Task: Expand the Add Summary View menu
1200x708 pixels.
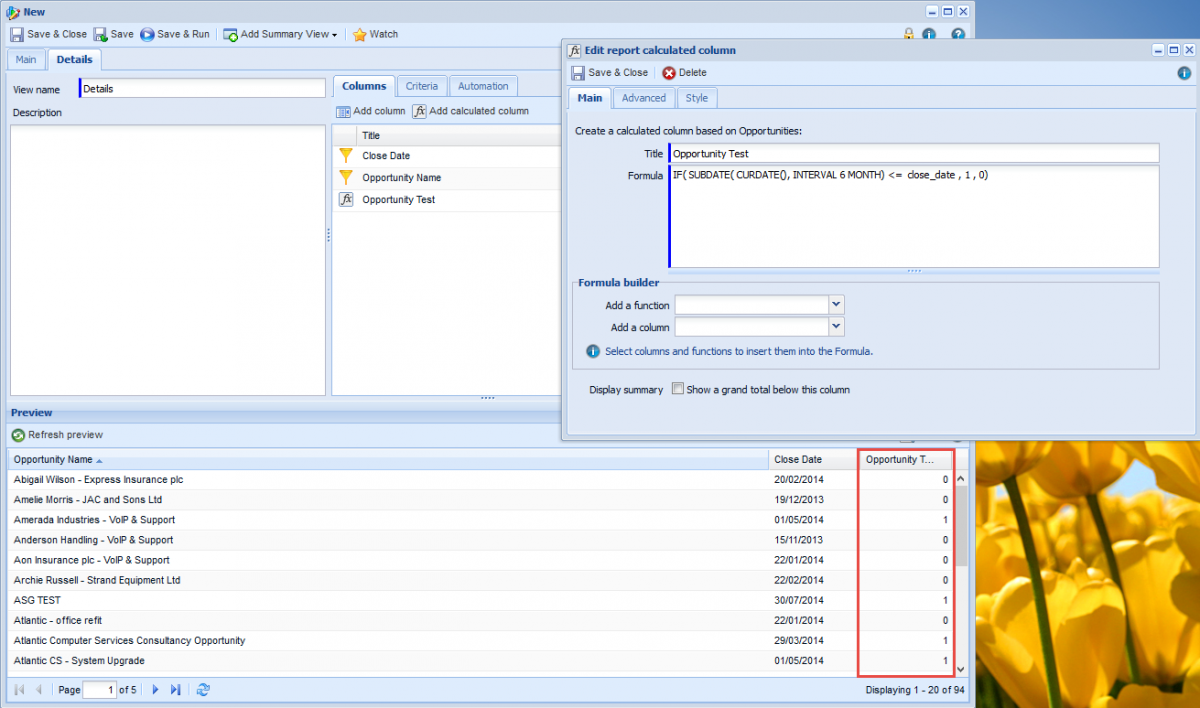Action: 334,34
